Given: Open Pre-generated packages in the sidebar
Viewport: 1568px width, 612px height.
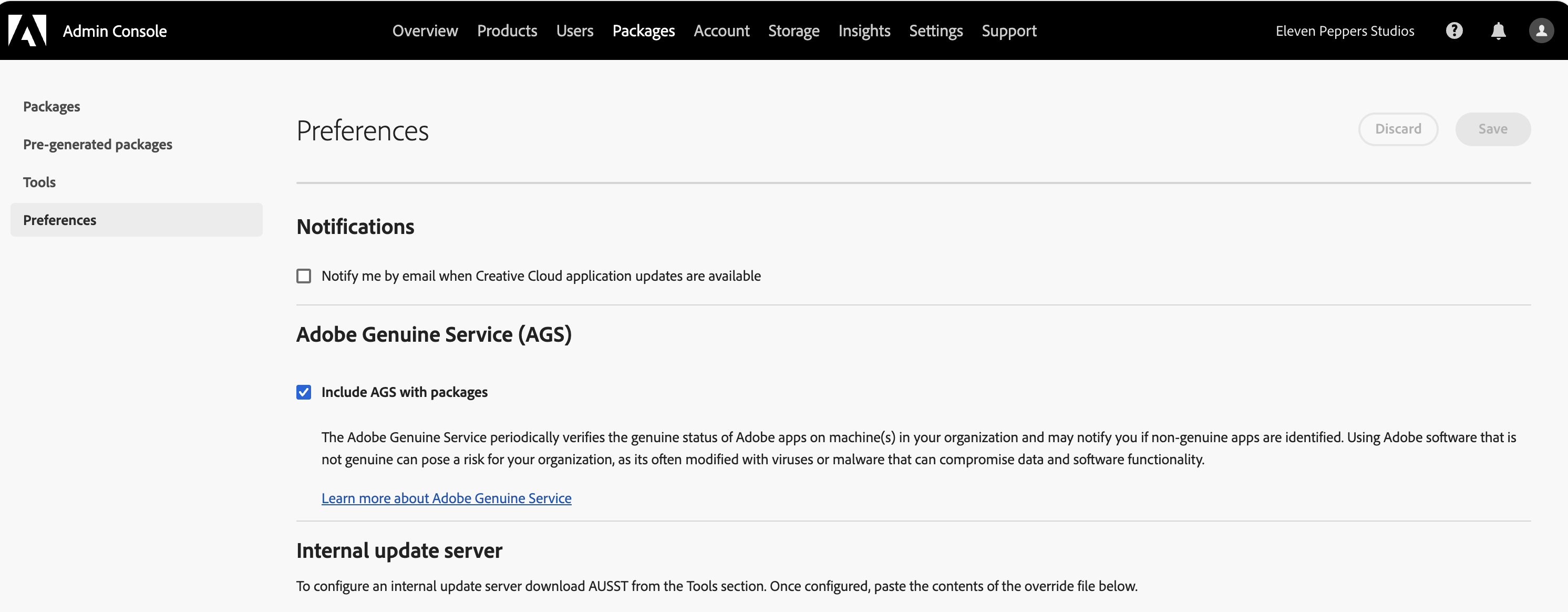Looking at the screenshot, I should [x=97, y=144].
